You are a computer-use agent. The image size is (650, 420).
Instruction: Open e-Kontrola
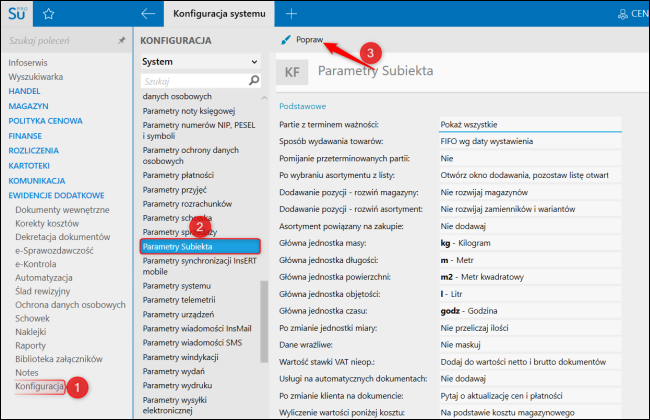36,264
